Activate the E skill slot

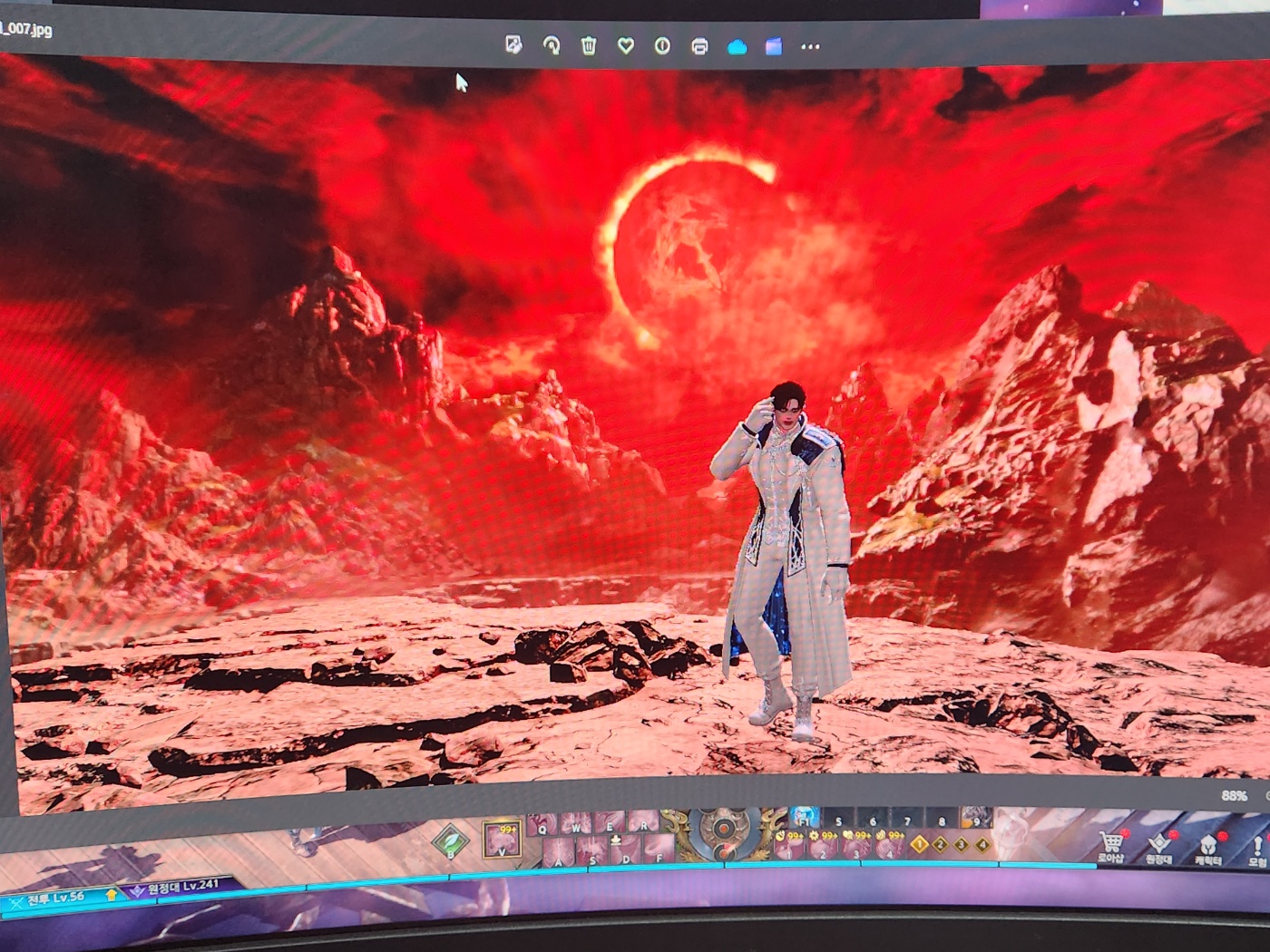click(x=610, y=821)
